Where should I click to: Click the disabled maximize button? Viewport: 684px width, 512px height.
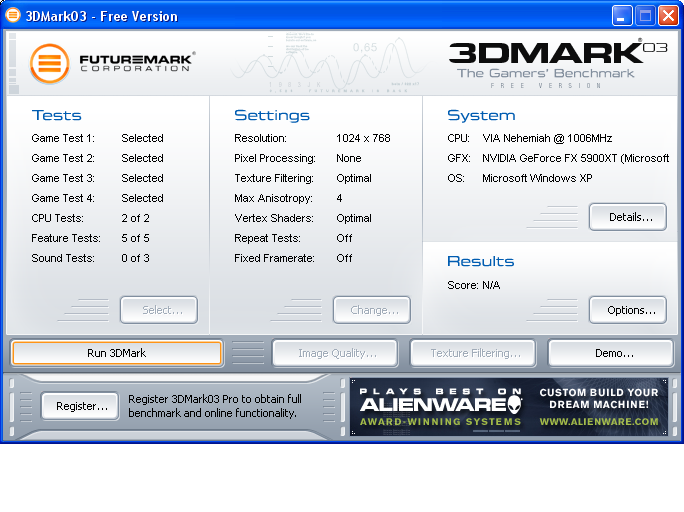pos(645,16)
